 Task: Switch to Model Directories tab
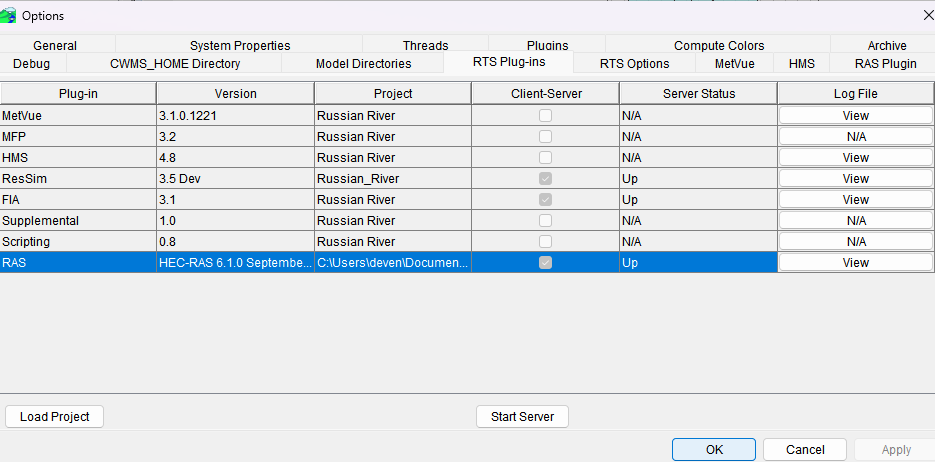tap(363, 63)
